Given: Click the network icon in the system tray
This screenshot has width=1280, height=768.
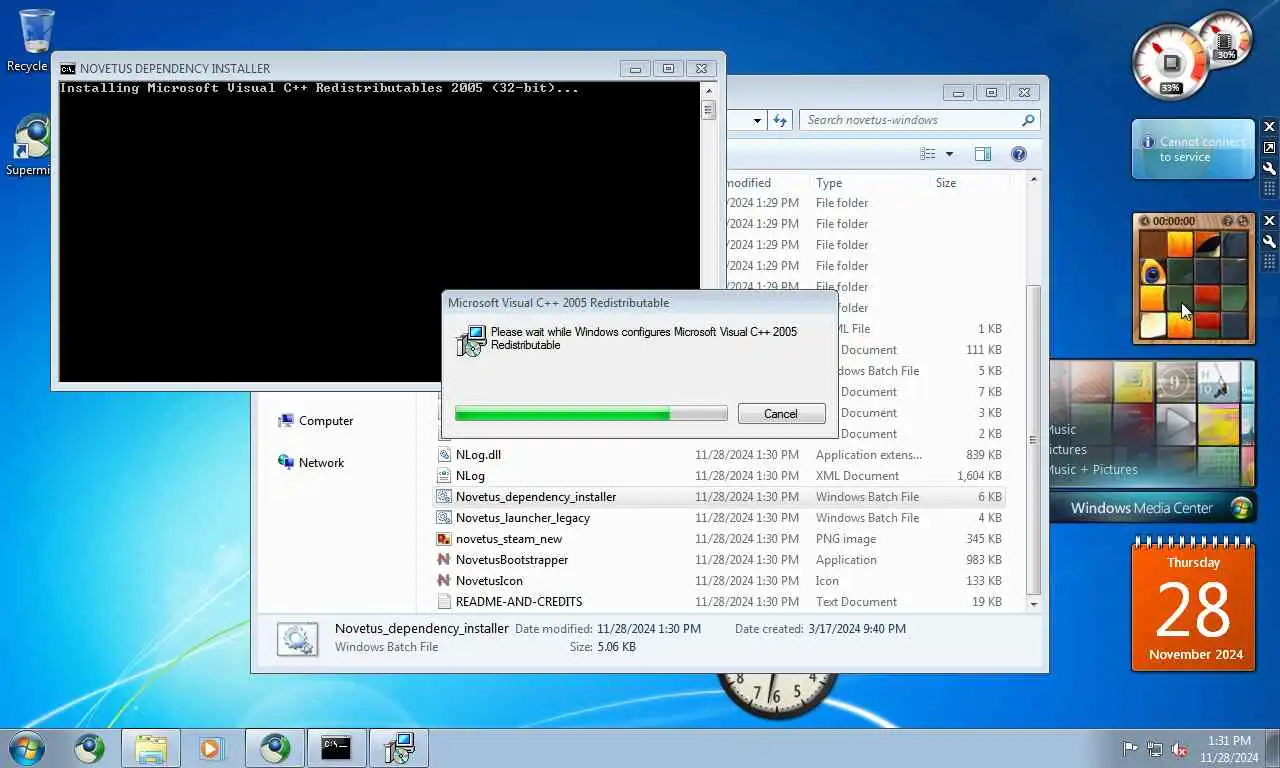Looking at the screenshot, I should pyautogui.click(x=1155, y=749).
